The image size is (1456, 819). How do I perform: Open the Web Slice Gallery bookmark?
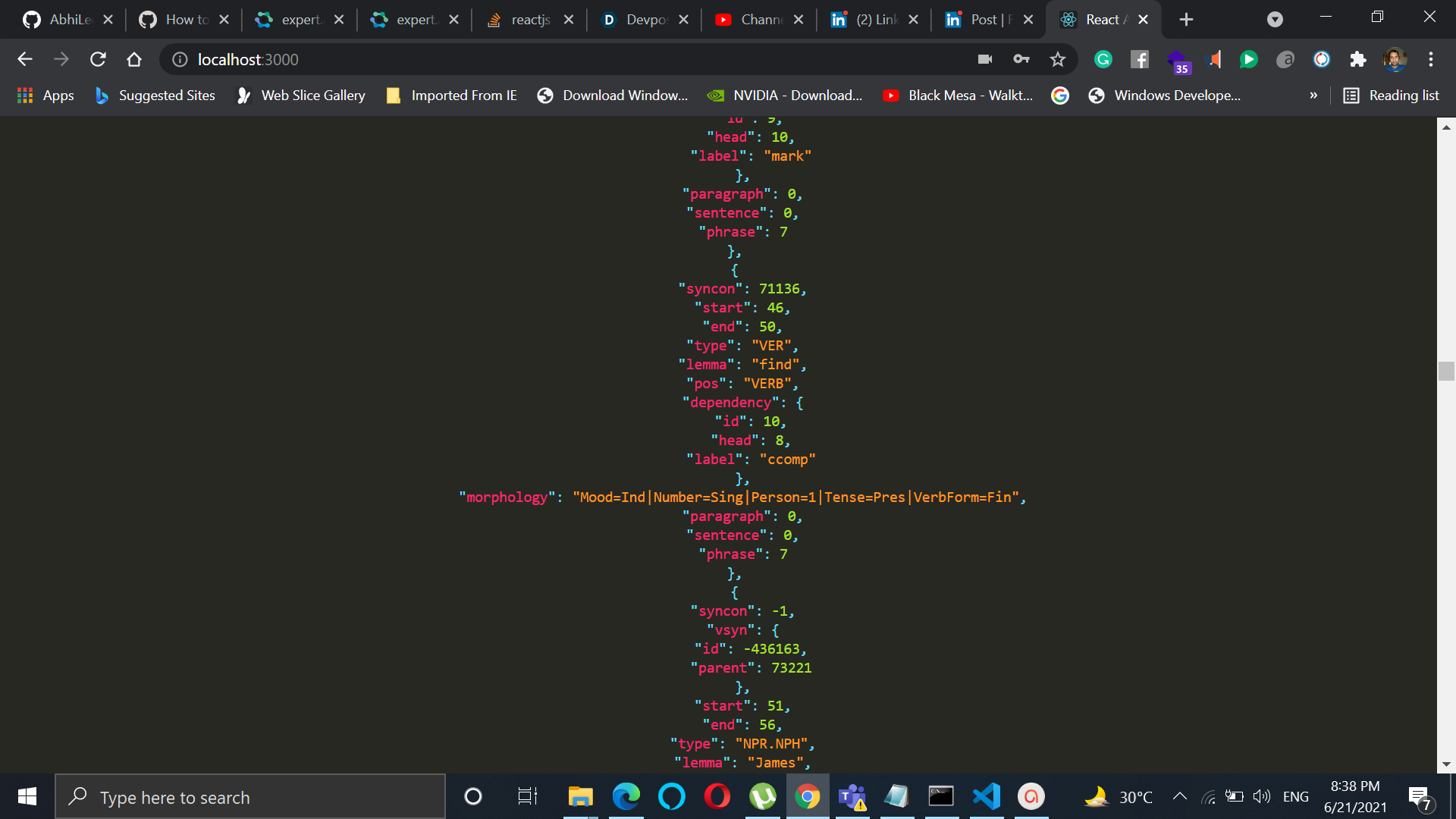(x=301, y=96)
